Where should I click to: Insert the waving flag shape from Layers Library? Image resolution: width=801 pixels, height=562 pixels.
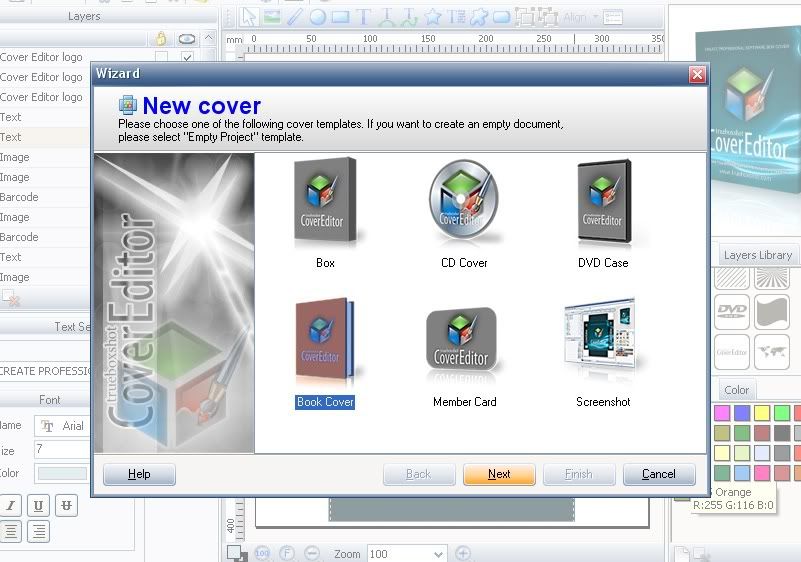(772, 311)
